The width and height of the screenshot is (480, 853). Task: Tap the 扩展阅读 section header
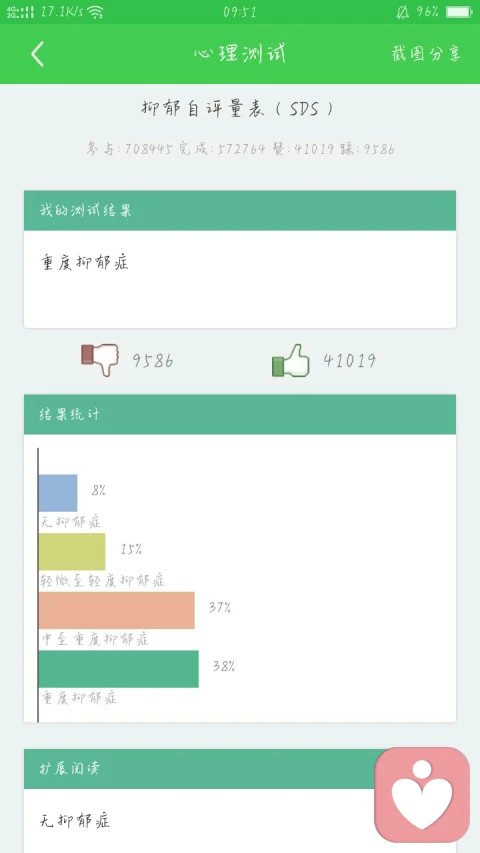(240, 769)
